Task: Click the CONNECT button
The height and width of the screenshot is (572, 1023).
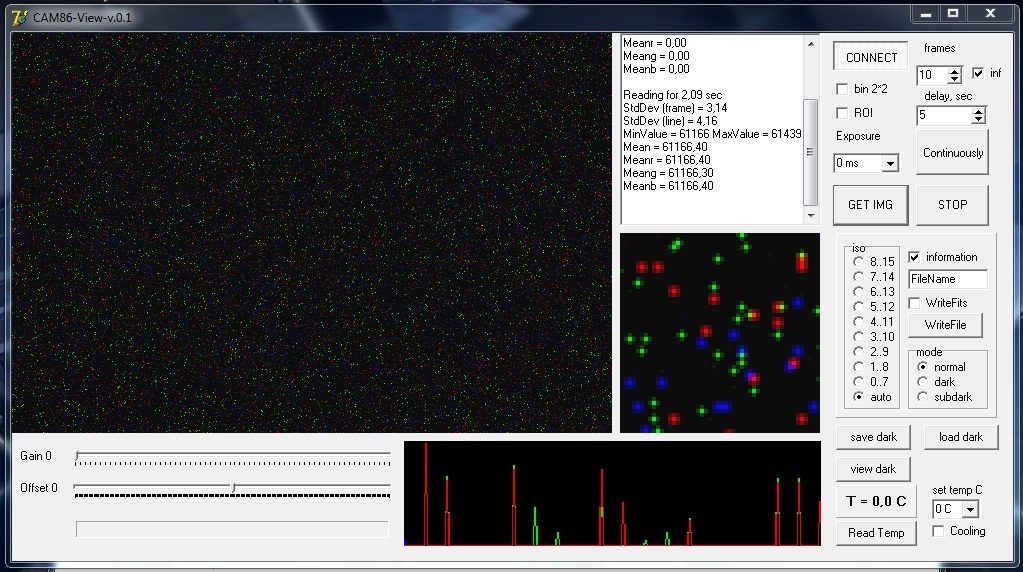Action: point(870,57)
